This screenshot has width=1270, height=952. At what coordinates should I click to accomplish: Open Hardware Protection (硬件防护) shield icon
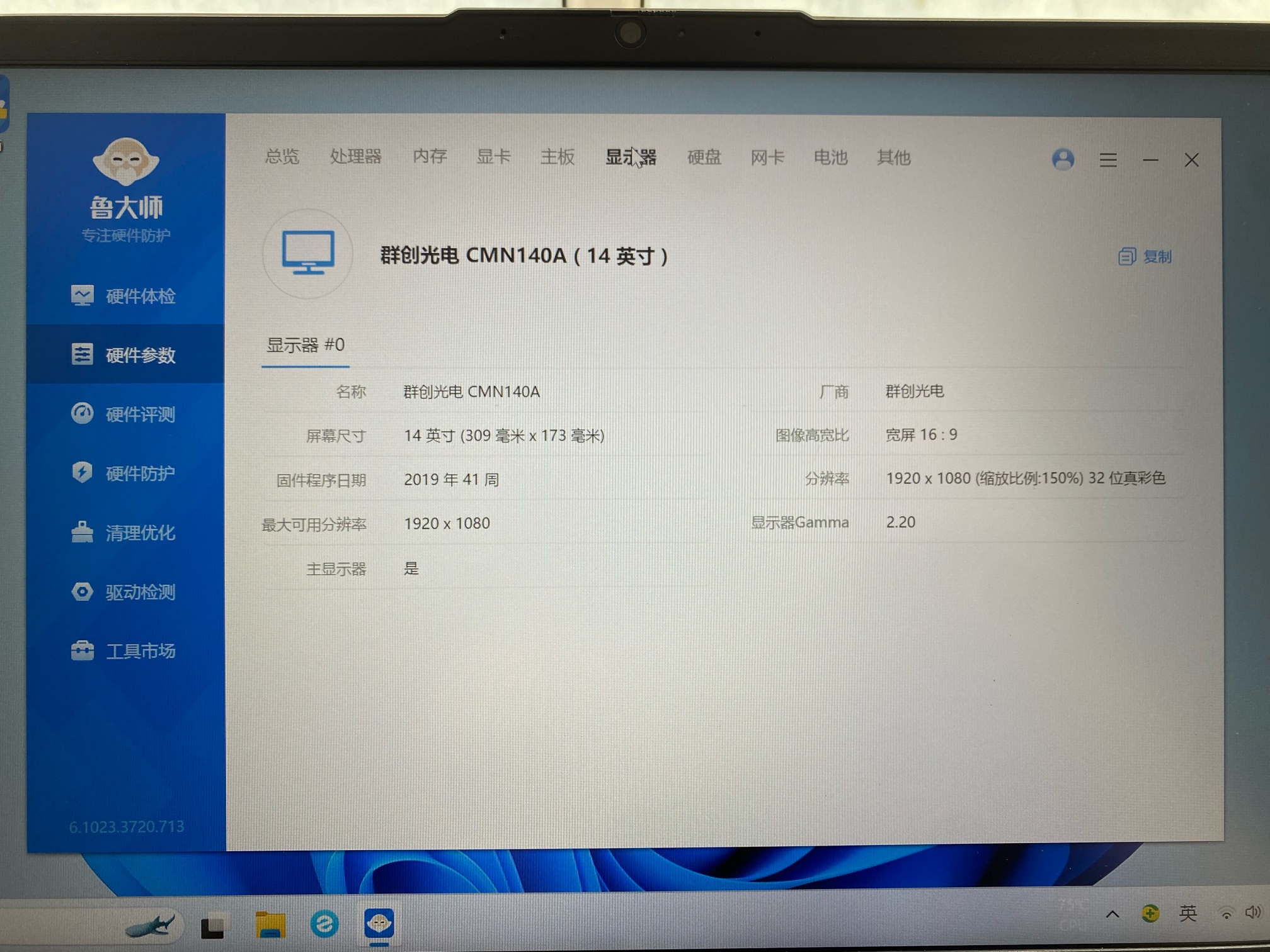tap(82, 472)
